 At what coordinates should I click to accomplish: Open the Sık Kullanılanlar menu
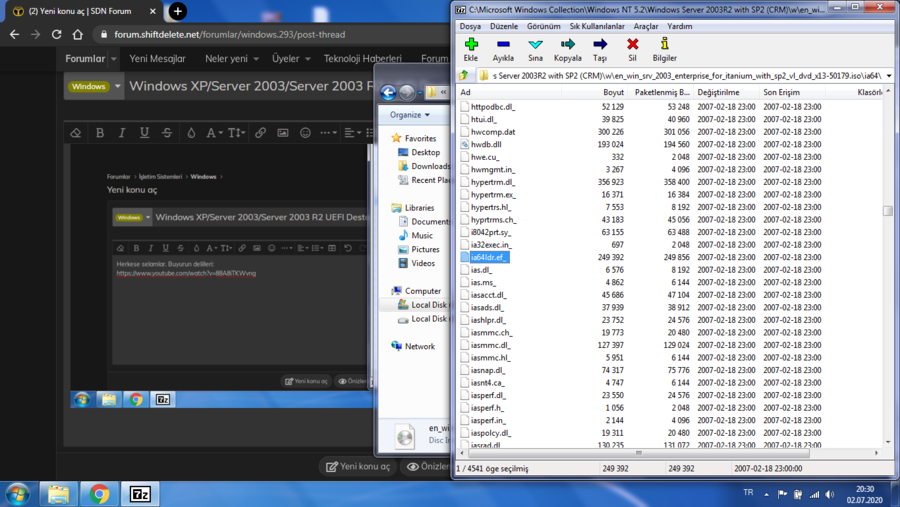point(597,26)
